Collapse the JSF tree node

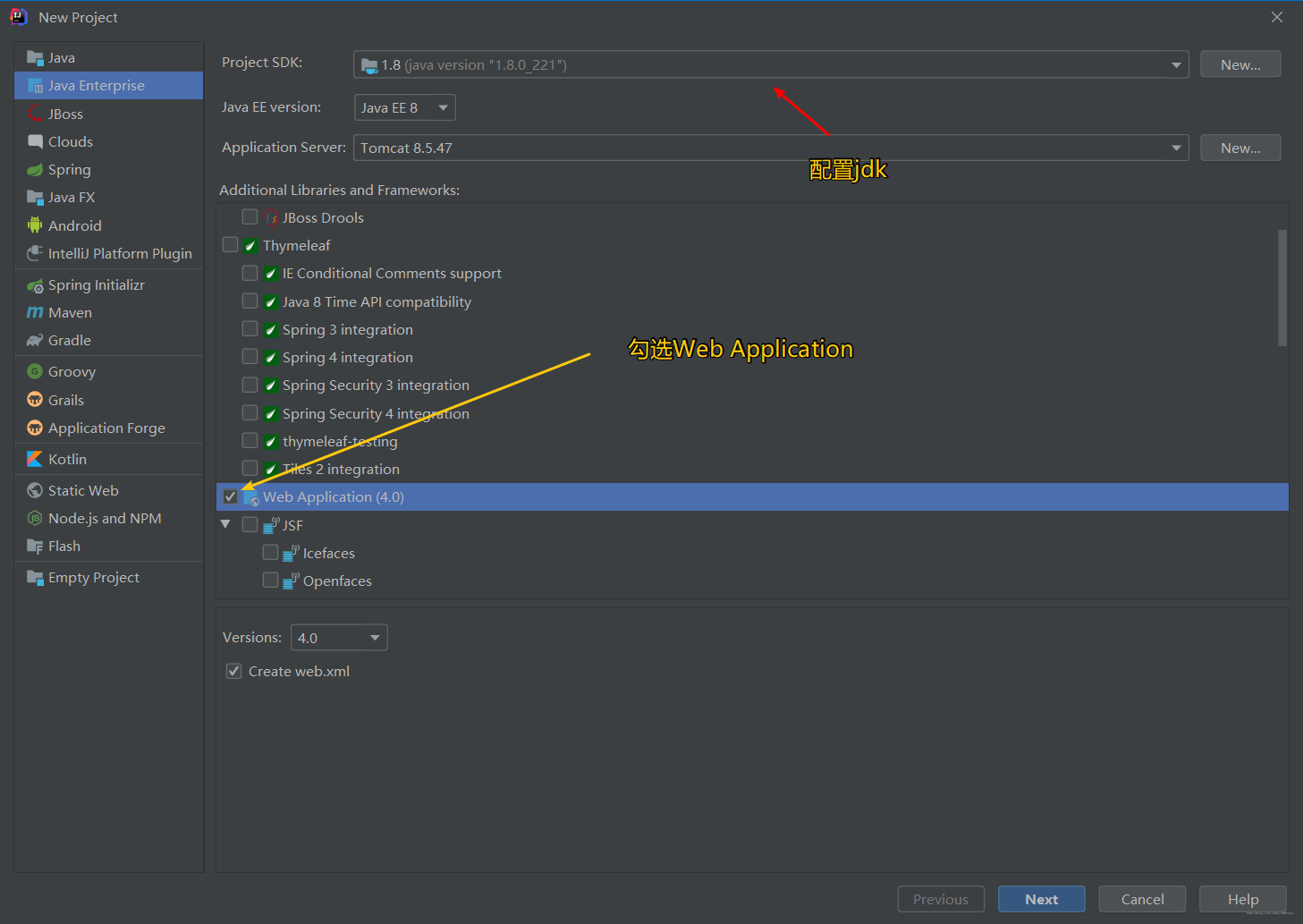[x=225, y=524]
